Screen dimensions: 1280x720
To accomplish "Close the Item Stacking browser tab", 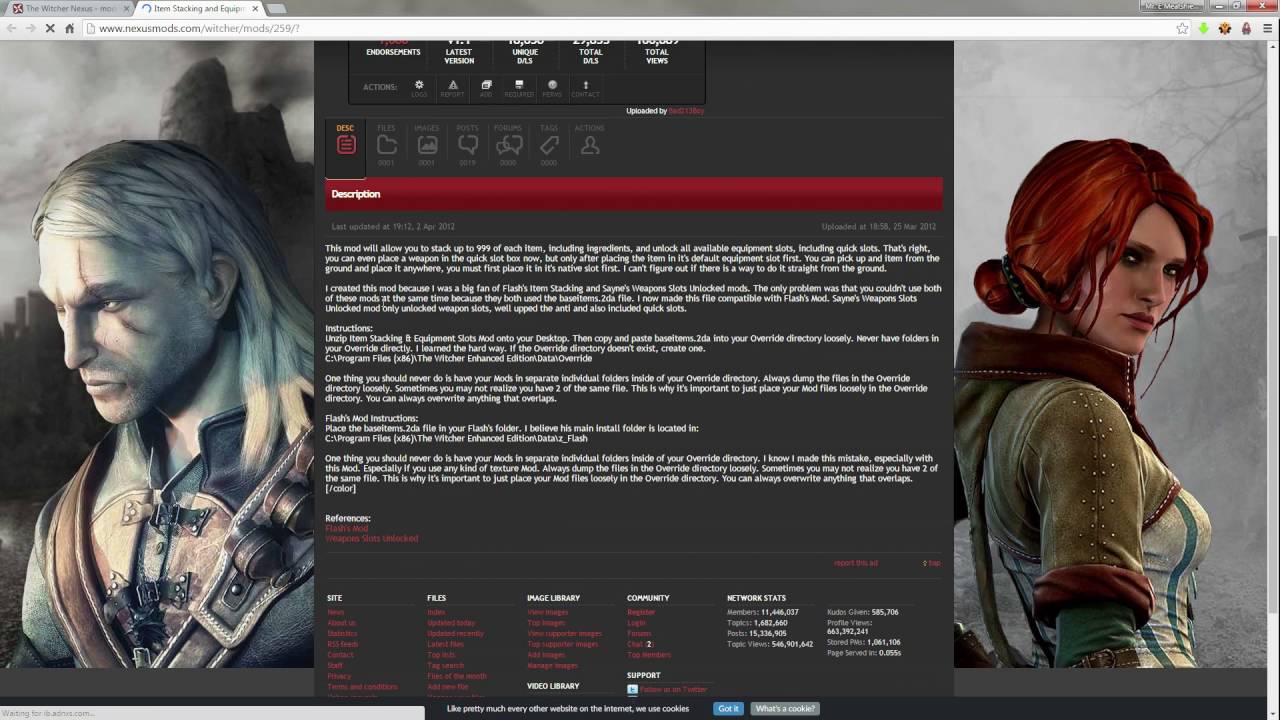I will (x=255, y=8).
